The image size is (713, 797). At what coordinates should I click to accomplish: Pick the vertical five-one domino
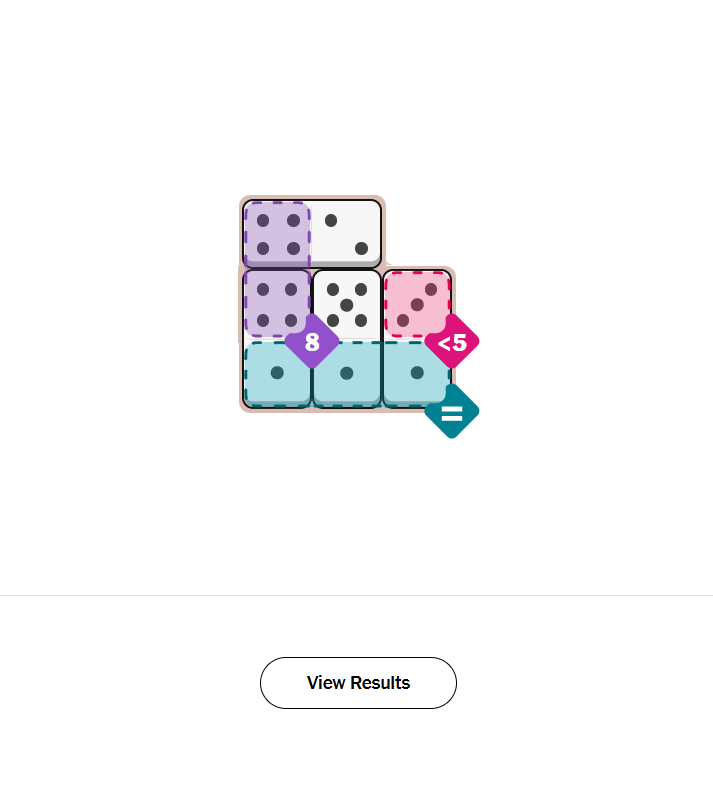point(346,338)
